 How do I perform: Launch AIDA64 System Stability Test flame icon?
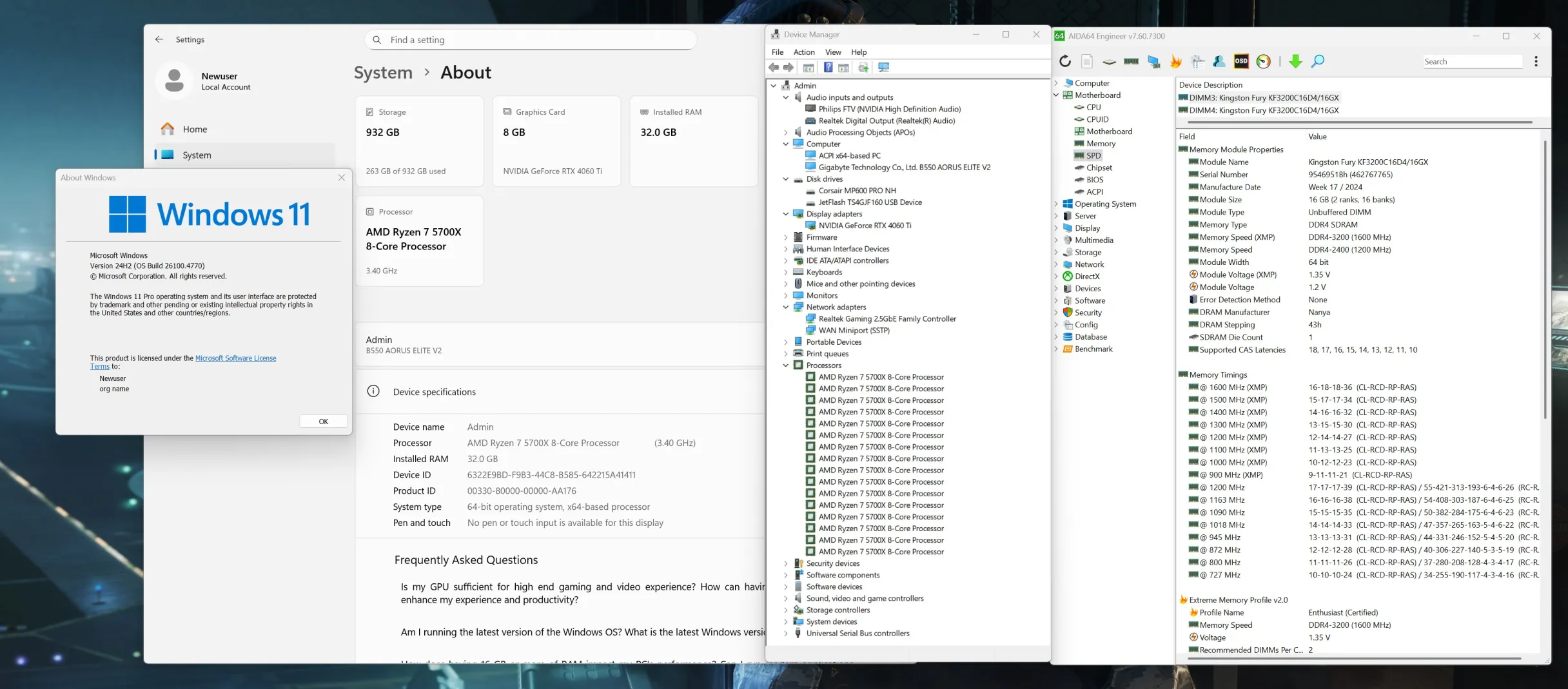[x=1176, y=61]
